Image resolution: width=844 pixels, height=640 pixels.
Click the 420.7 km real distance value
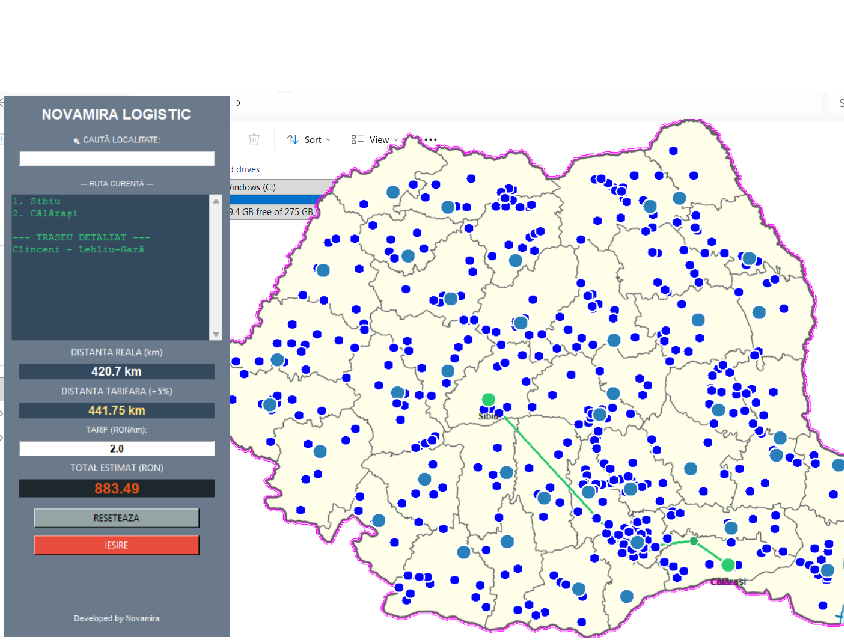tap(117, 371)
